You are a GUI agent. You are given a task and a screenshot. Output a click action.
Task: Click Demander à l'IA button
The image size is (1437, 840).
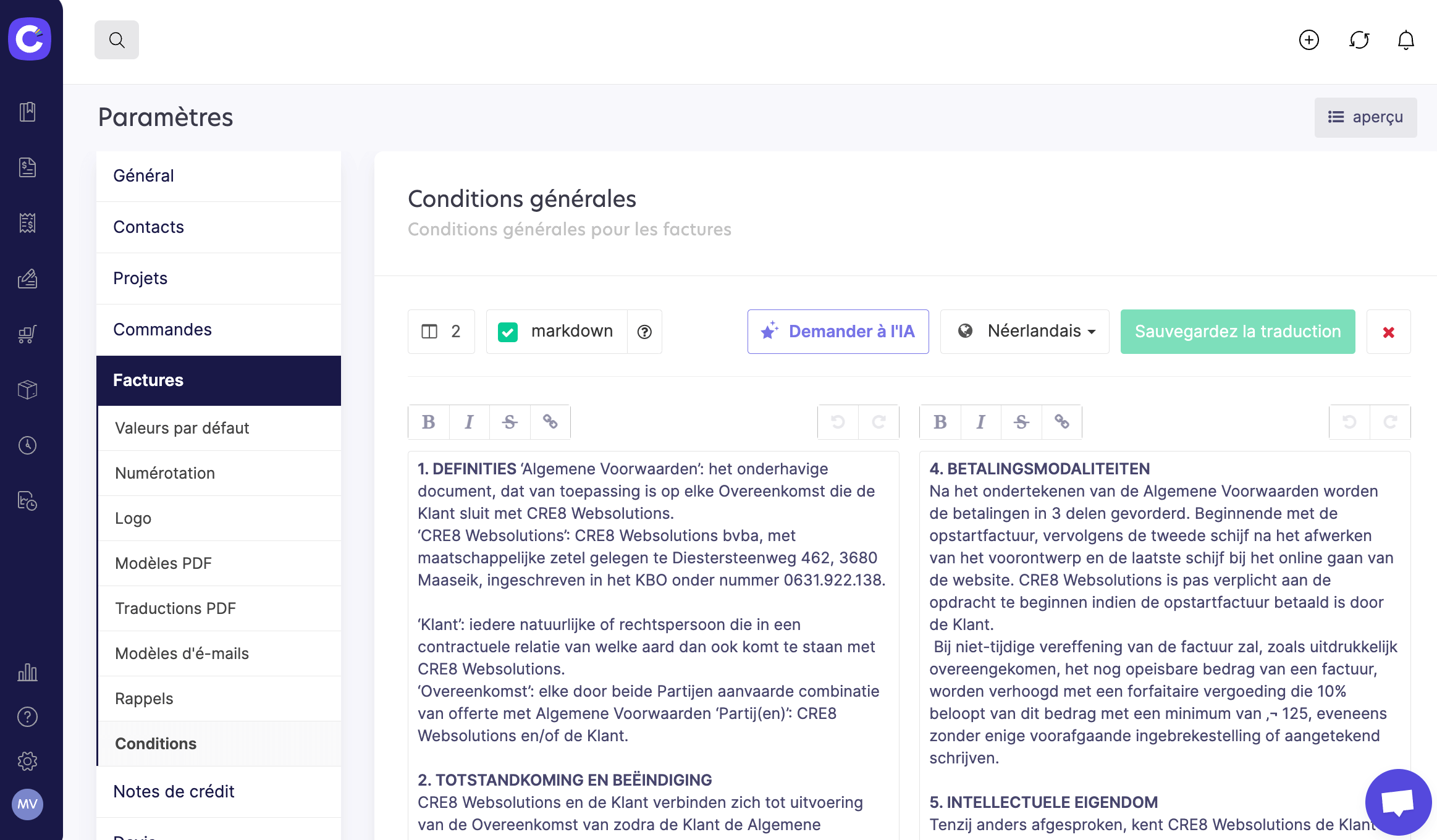pos(838,332)
